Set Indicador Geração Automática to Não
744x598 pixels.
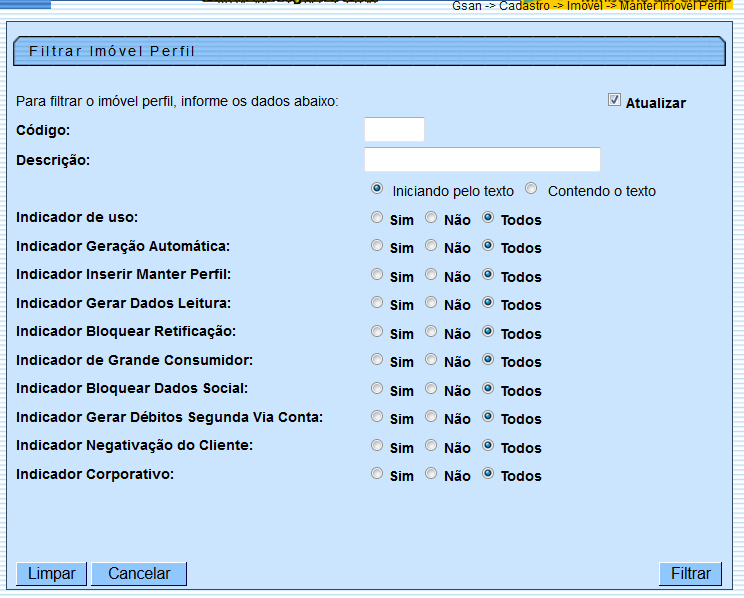coord(431,245)
